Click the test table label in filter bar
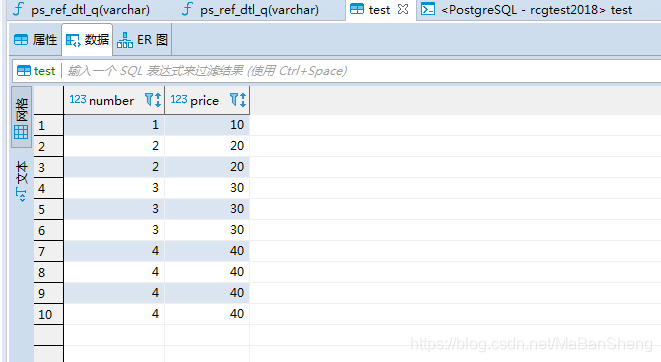661x362 pixels. pyautogui.click(x=36, y=71)
